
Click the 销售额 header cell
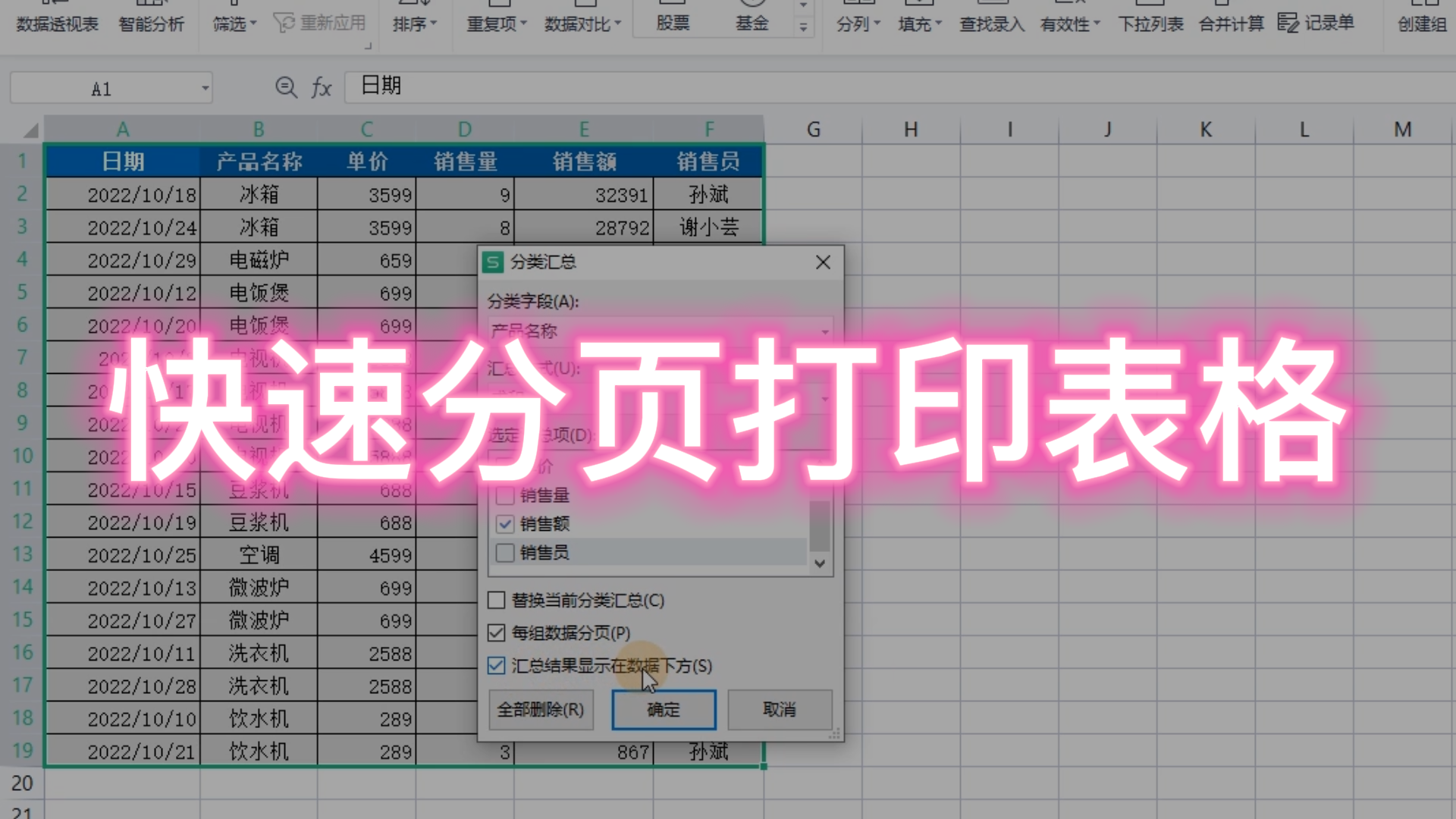tap(583, 162)
